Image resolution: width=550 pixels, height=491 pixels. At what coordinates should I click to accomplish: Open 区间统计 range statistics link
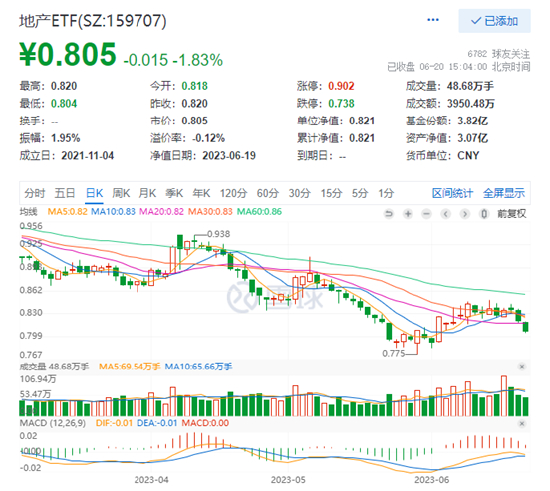tap(452, 193)
